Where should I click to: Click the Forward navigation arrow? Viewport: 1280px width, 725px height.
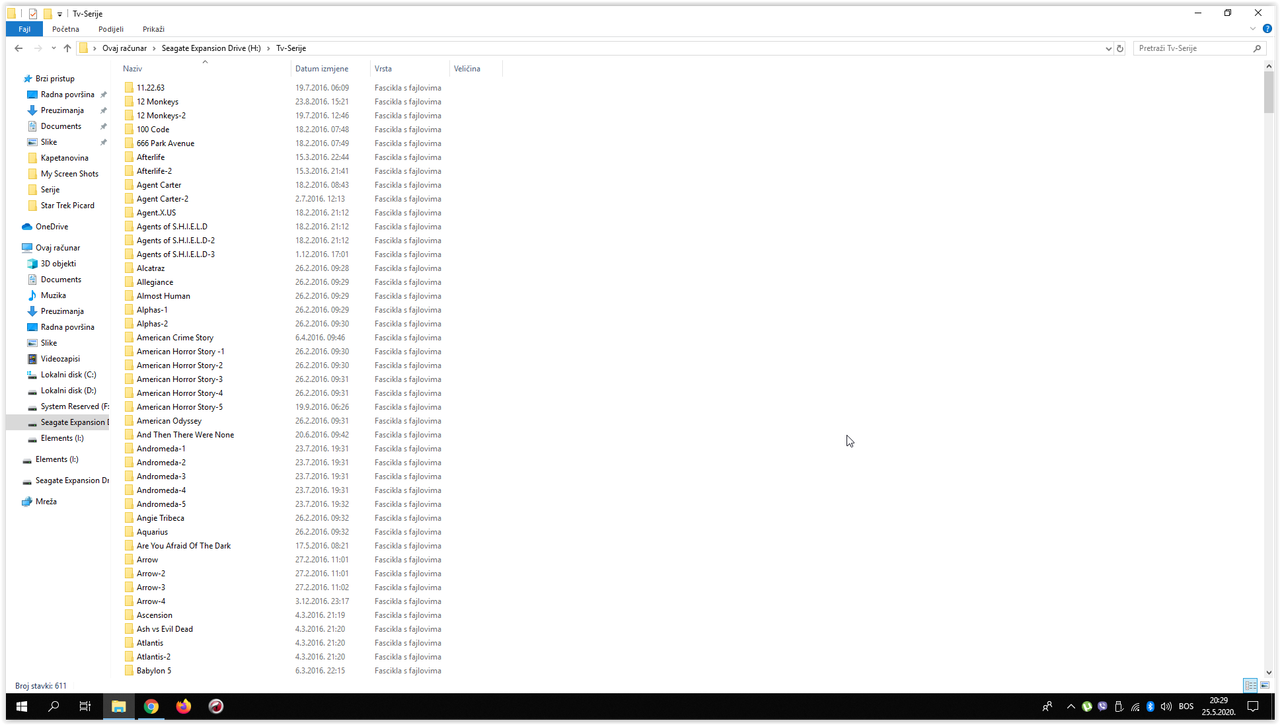pos(38,48)
